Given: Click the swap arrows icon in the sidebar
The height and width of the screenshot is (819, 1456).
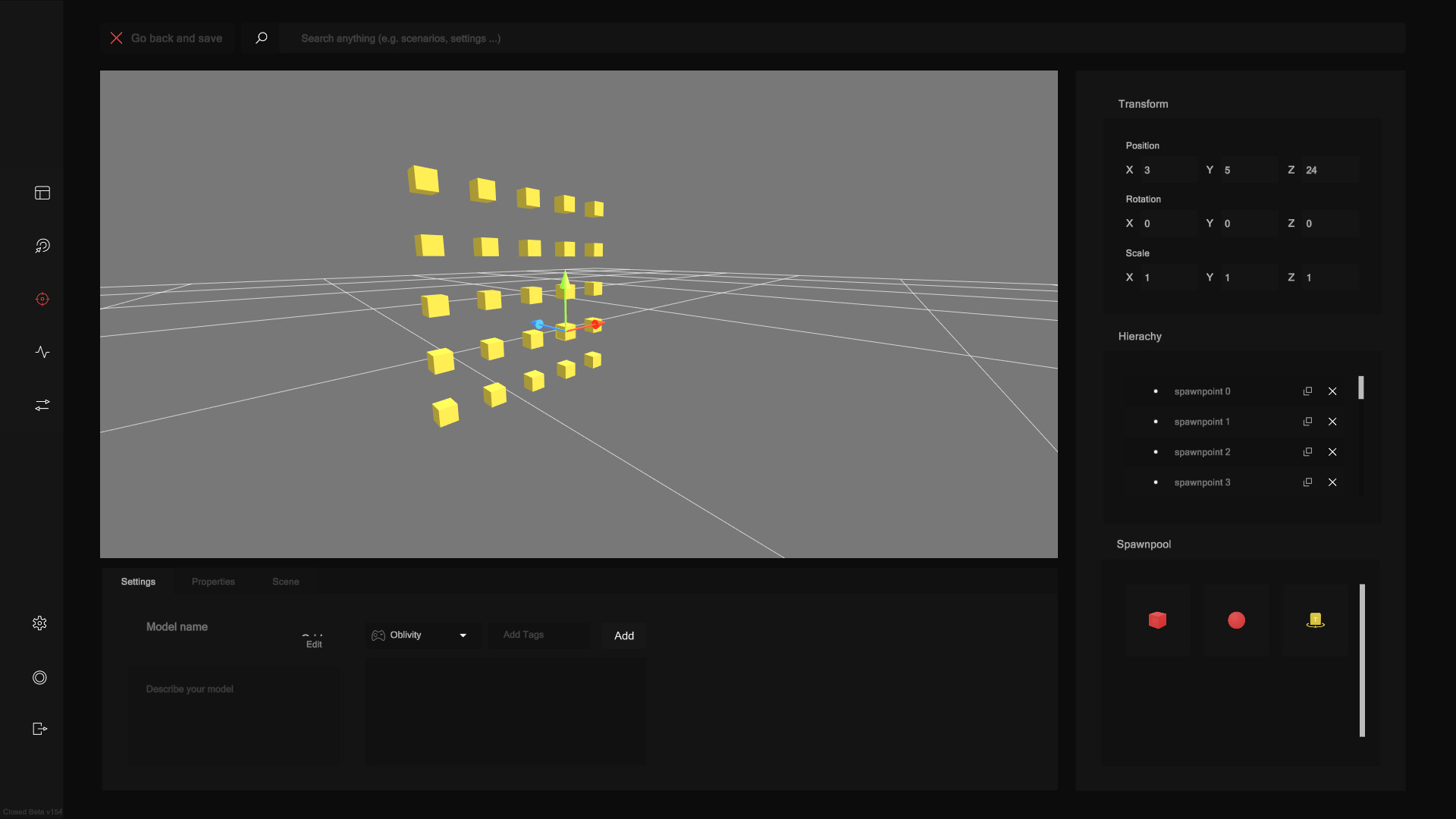Looking at the screenshot, I should [x=42, y=405].
